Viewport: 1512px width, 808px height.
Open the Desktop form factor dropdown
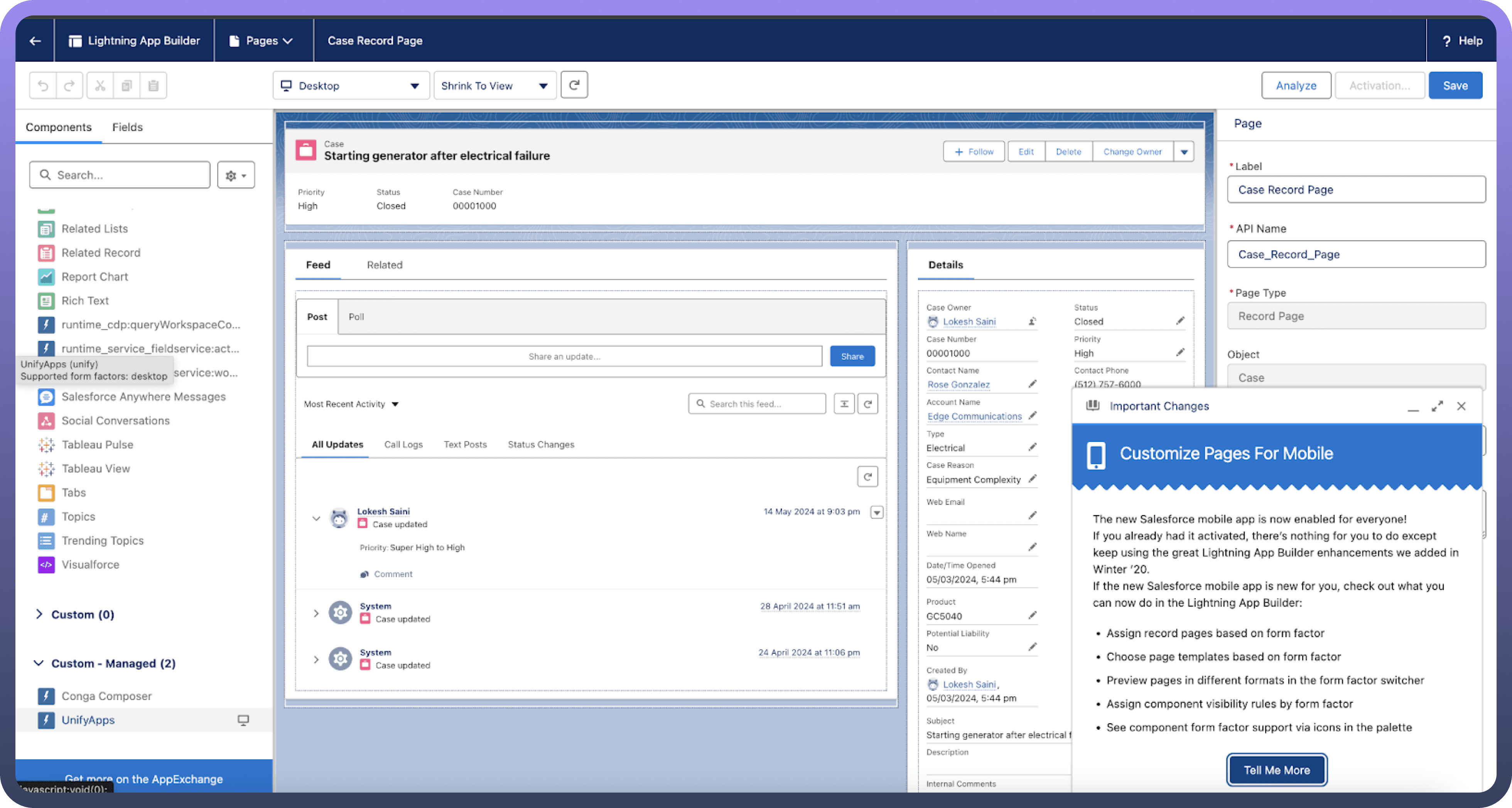(x=351, y=86)
